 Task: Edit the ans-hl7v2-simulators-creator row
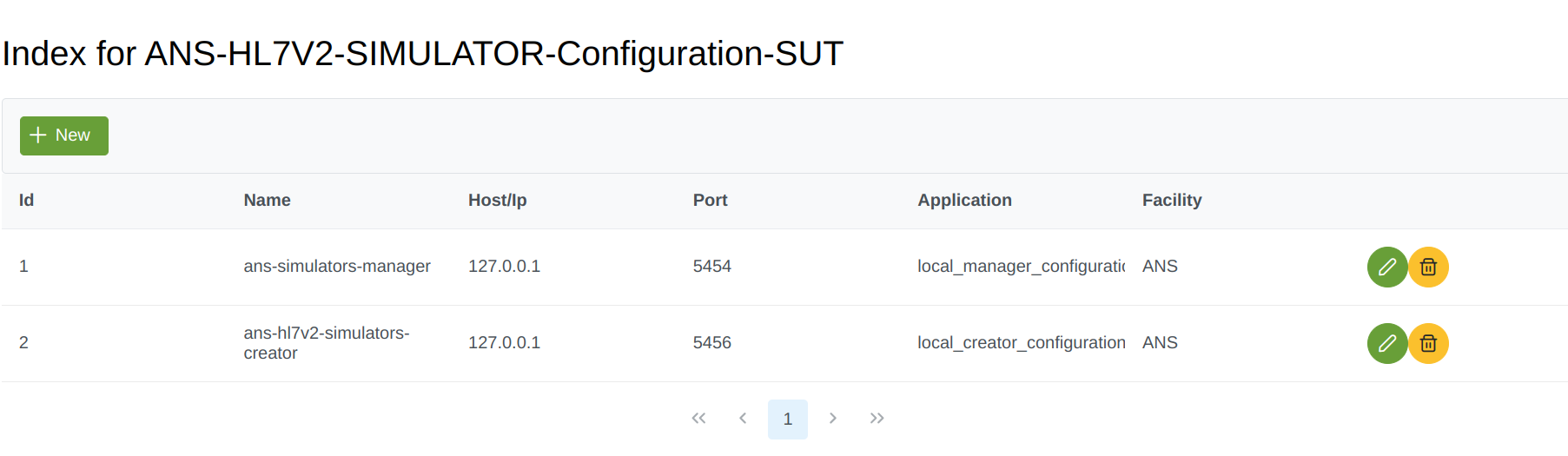1386,343
